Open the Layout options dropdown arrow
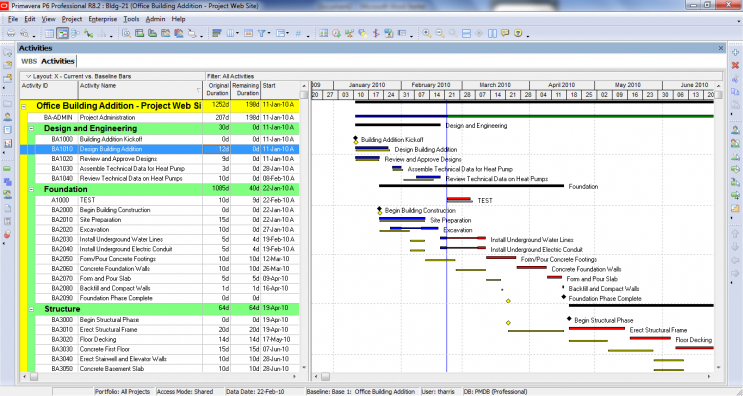Screen dimensions: 743x396 coord(28,76)
